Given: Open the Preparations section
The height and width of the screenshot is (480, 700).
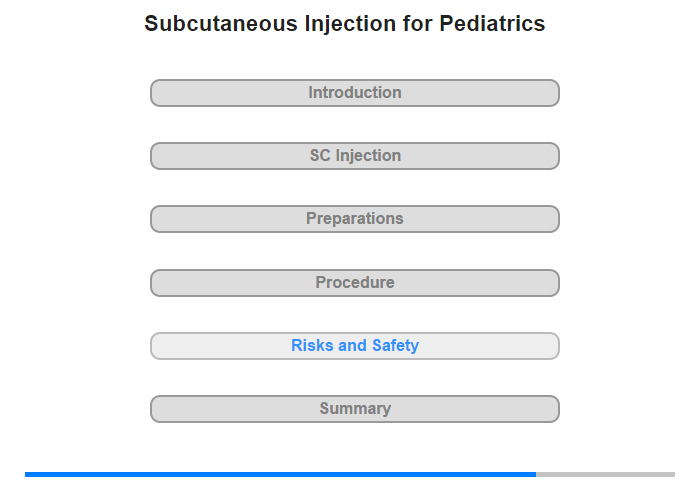Looking at the screenshot, I should [354, 219].
